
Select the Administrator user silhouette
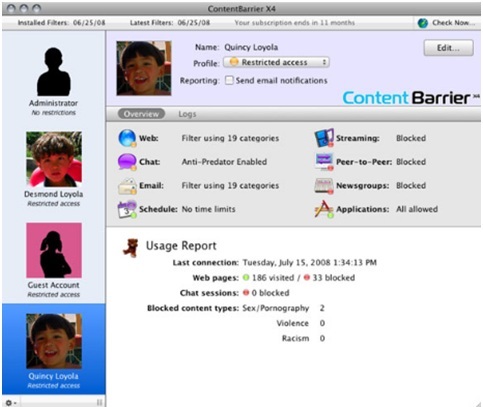point(54,72)
